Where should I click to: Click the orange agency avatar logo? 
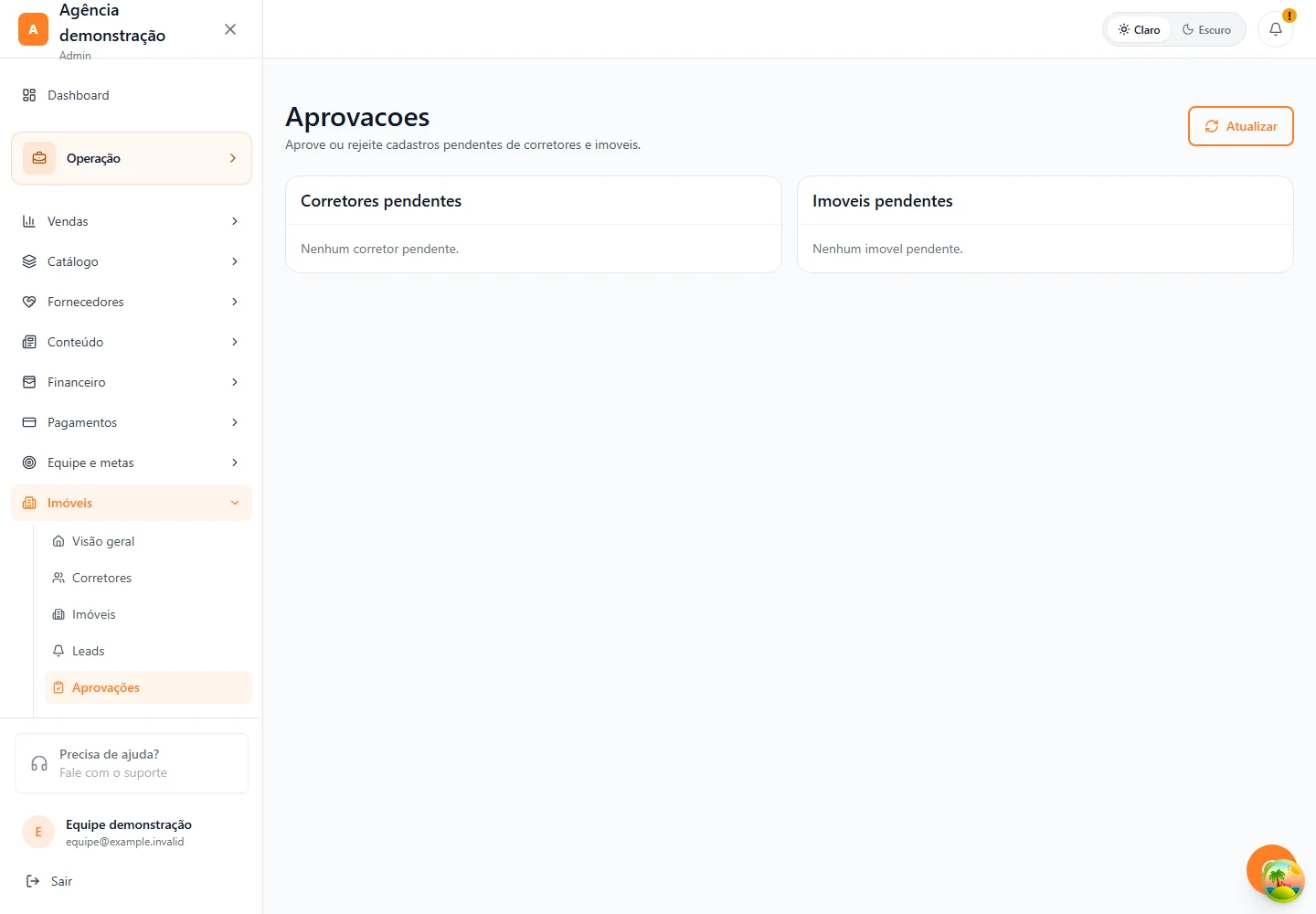33,29
